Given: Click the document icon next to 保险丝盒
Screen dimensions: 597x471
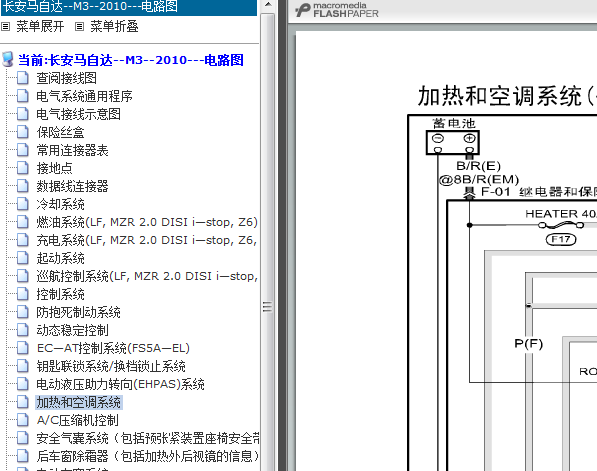Looking at the screenshot, I should coord(23,132).
